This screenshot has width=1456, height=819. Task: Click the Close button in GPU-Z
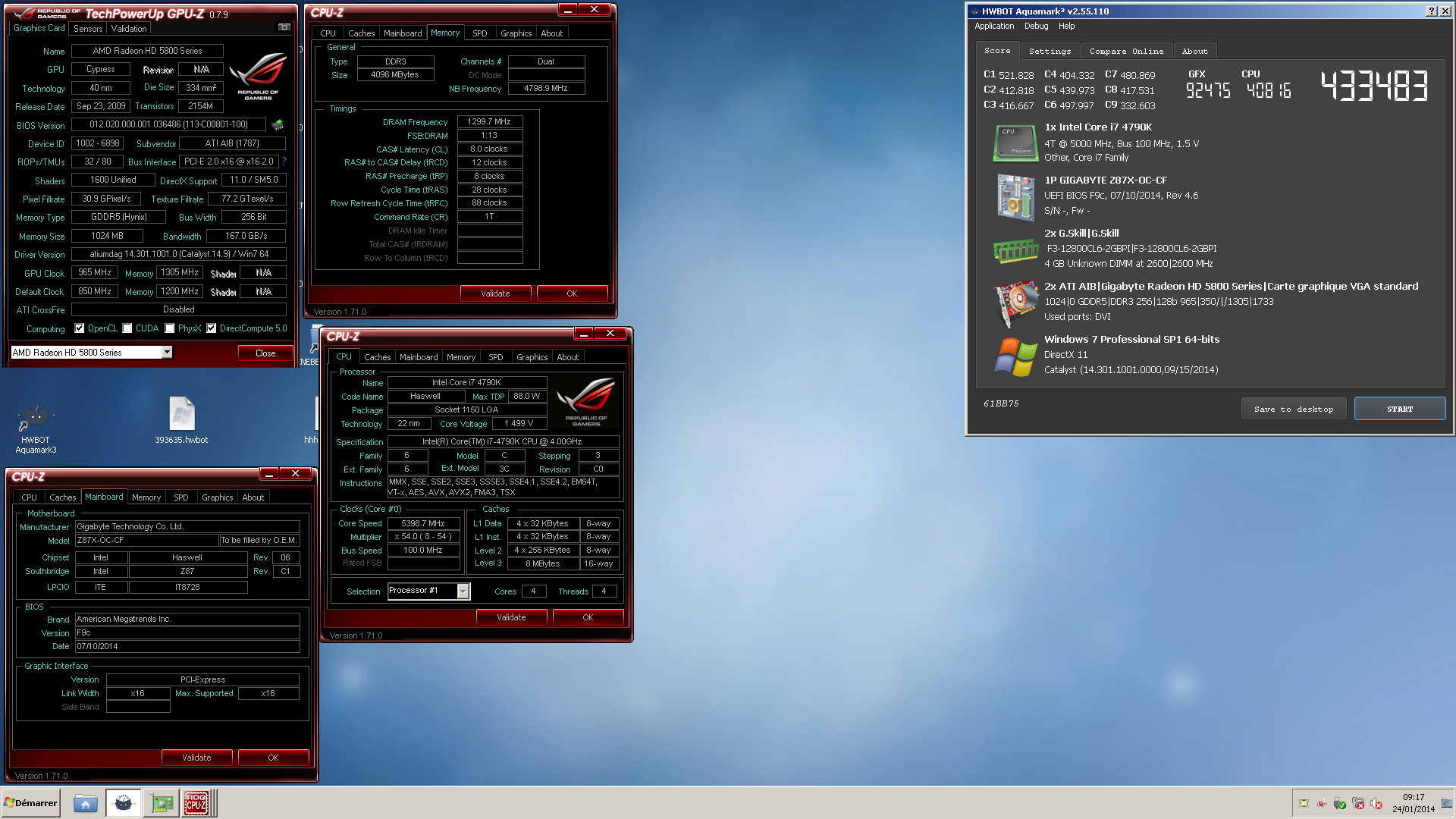(x=265, y=353)
